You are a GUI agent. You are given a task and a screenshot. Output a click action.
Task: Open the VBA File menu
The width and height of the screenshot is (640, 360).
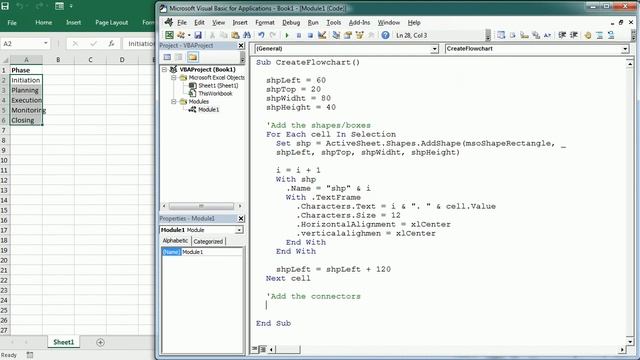(x=182, y=23)
